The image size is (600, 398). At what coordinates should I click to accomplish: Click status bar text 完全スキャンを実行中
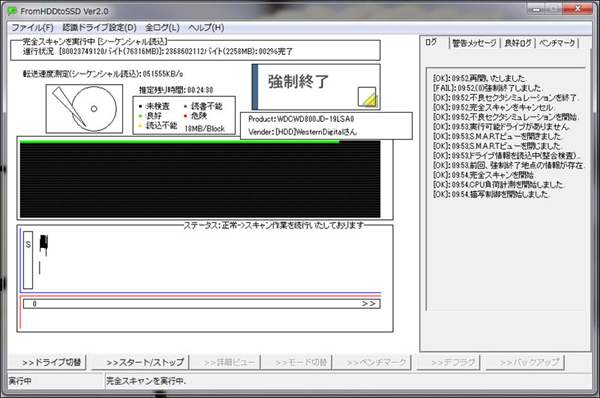[146, 381]
